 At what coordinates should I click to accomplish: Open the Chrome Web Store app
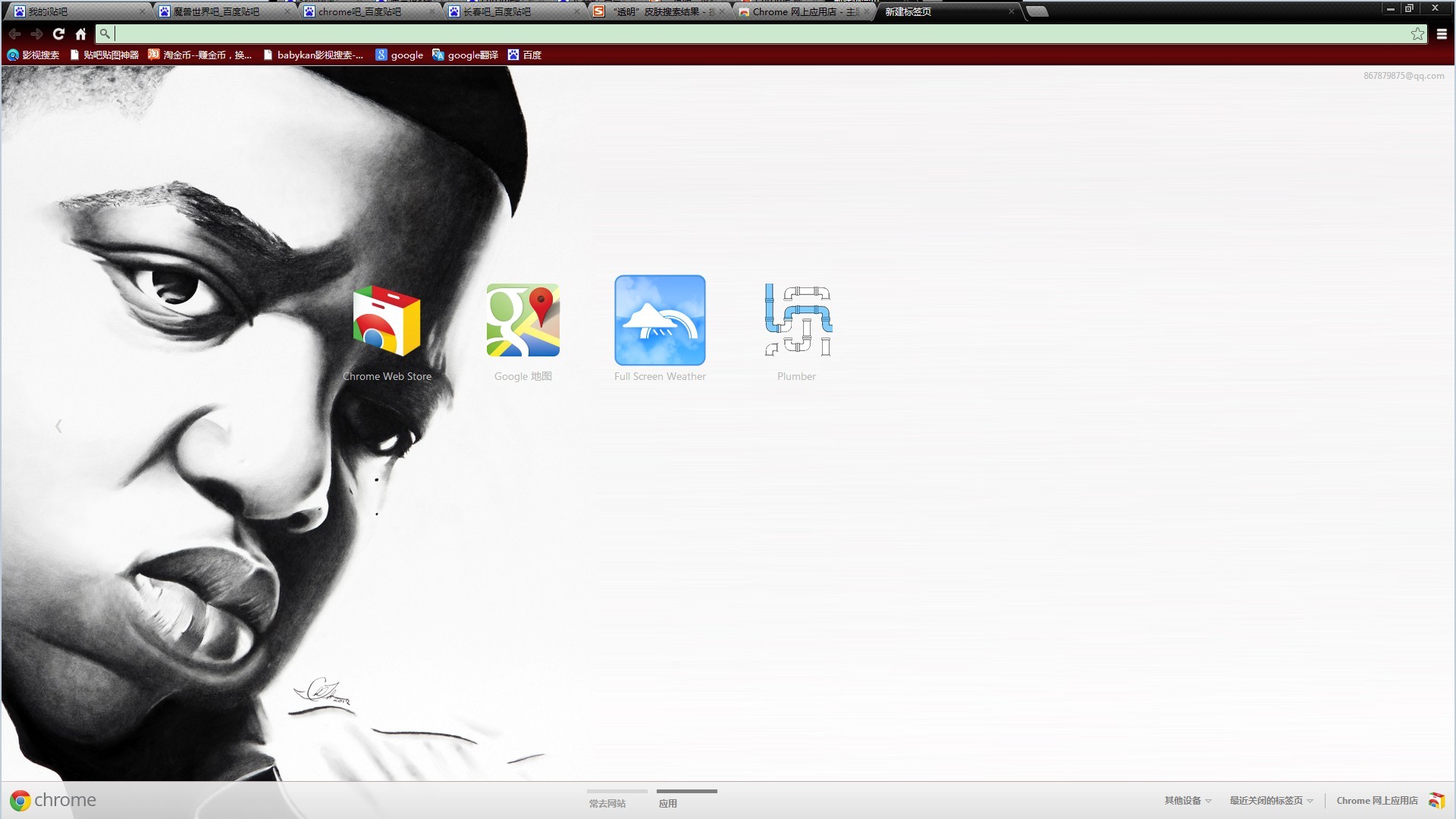pos(387,322)
